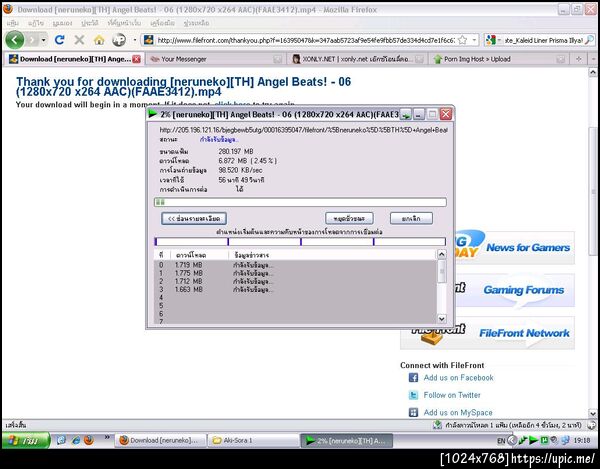Viewport: 600px width, 469px height.
Task: Open the sixth Firefox menu (Tools)
Action: pyautogui.click(x=163, y=23)
